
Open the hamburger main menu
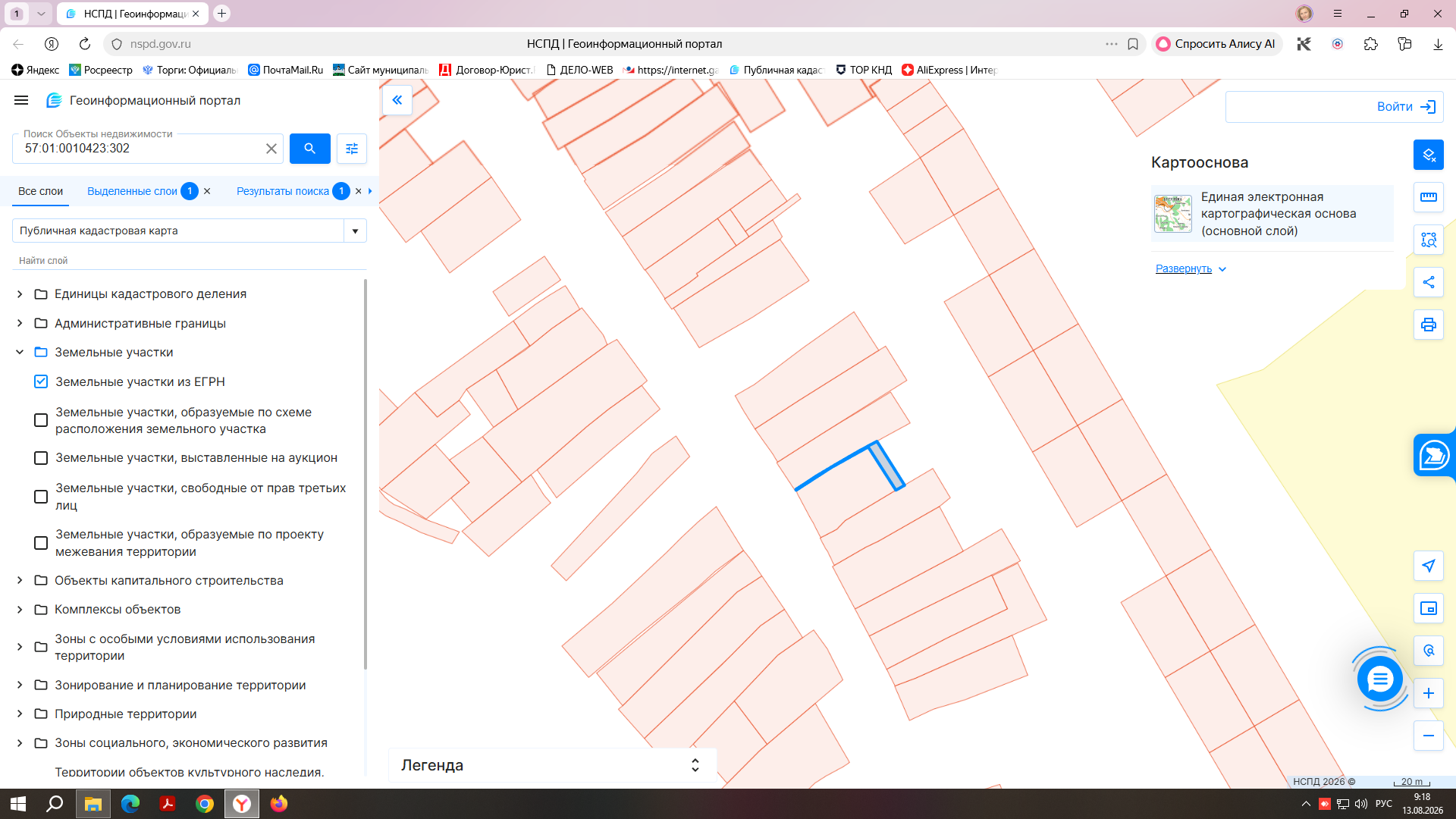(x=21, y=100)
